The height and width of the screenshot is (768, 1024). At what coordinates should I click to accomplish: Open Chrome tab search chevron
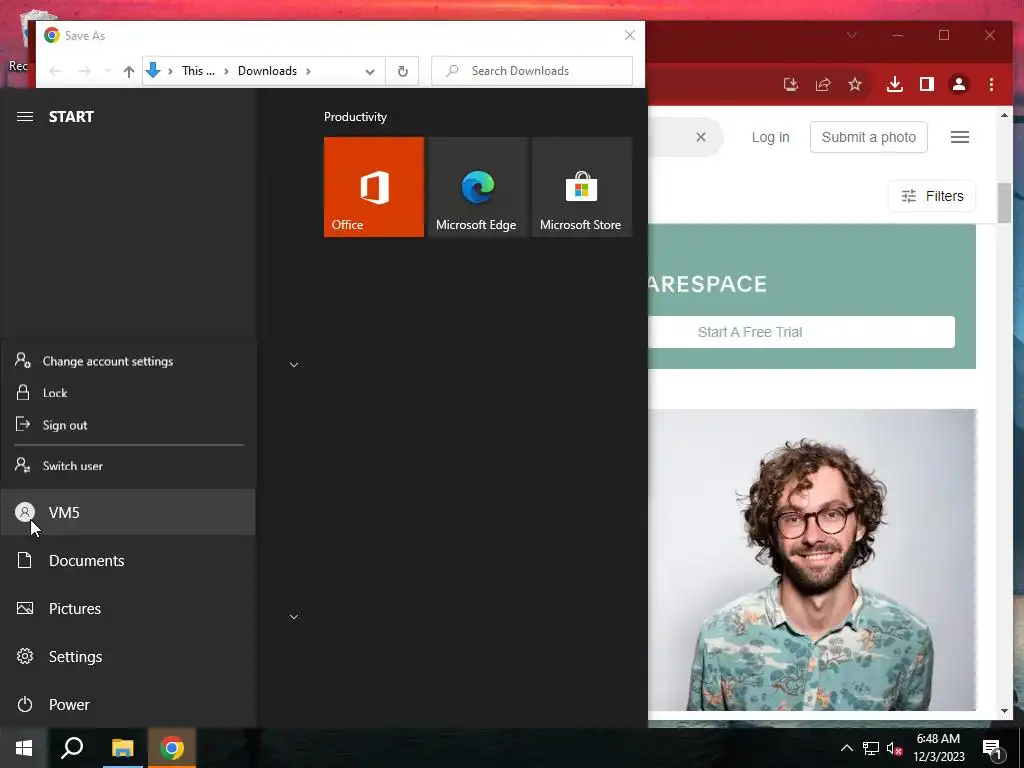coord(852,35)
